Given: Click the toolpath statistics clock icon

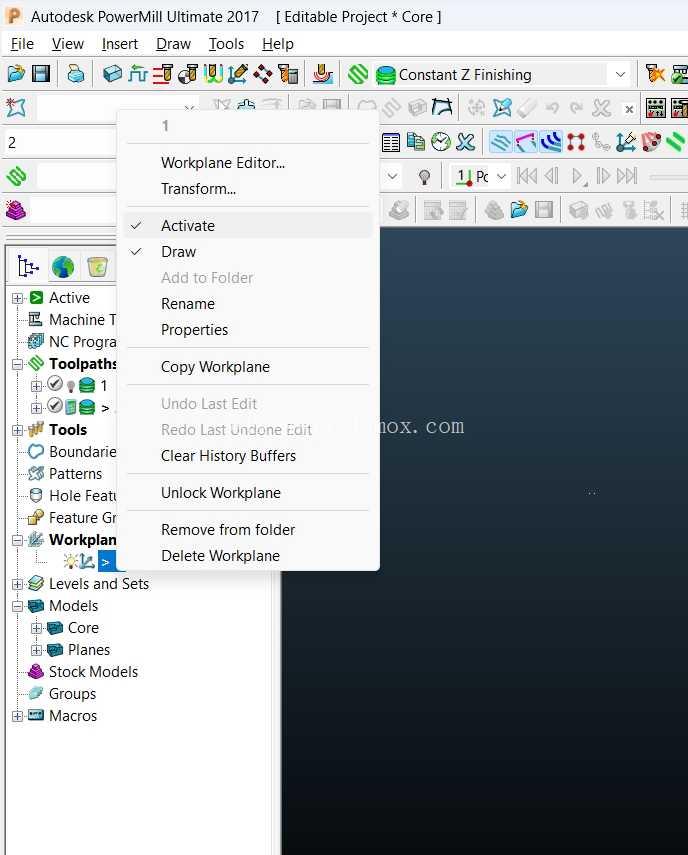Looking at the screenshot, I should (x=440, y=142).
